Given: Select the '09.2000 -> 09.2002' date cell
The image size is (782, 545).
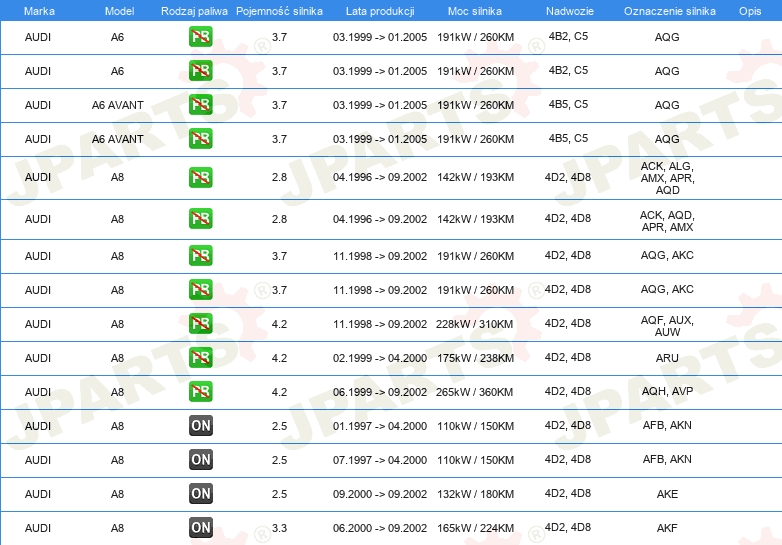Looking at the screenshot, I should coord(380,494).
